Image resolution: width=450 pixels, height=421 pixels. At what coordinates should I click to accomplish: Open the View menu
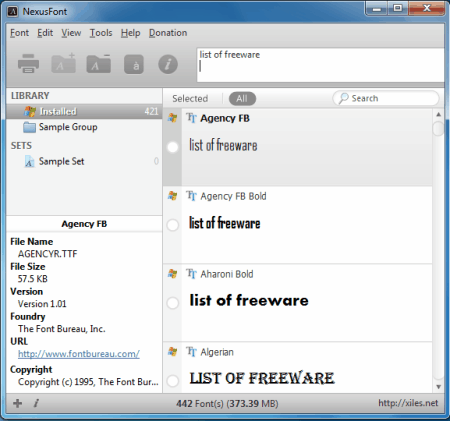point(71,33)
